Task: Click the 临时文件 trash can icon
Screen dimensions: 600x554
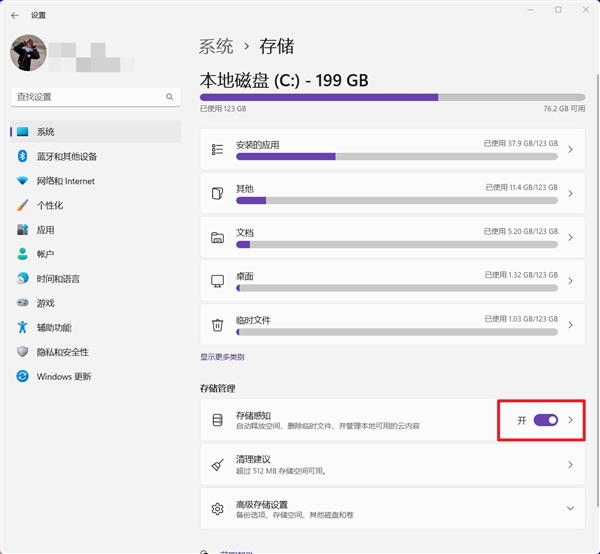Action: pos(217,325)
